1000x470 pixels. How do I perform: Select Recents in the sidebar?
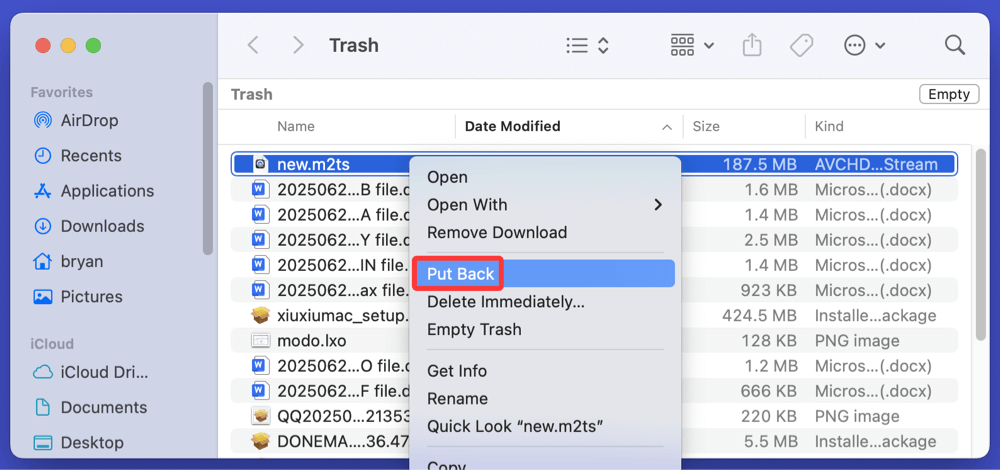coord(91,156)
